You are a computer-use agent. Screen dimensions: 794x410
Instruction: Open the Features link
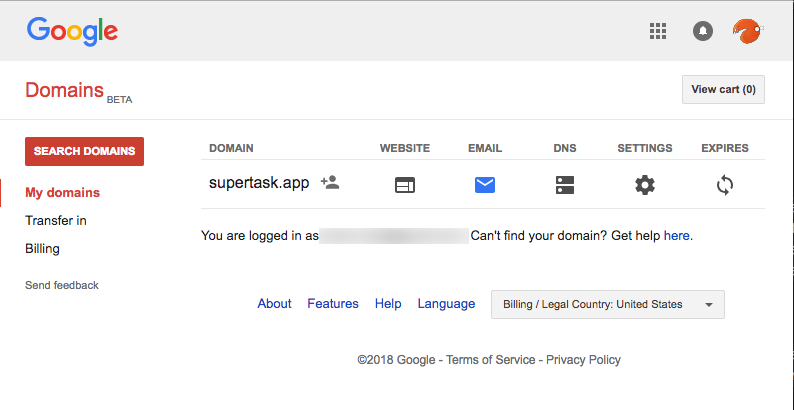(x=333, y=304)
